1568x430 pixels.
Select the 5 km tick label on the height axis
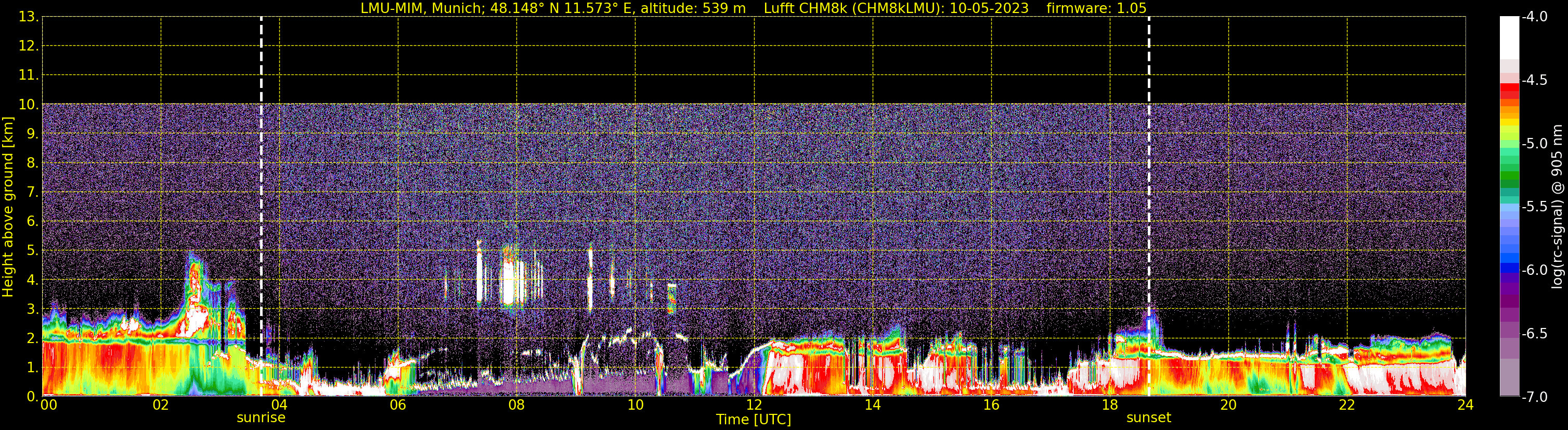(x=32, y=251)
